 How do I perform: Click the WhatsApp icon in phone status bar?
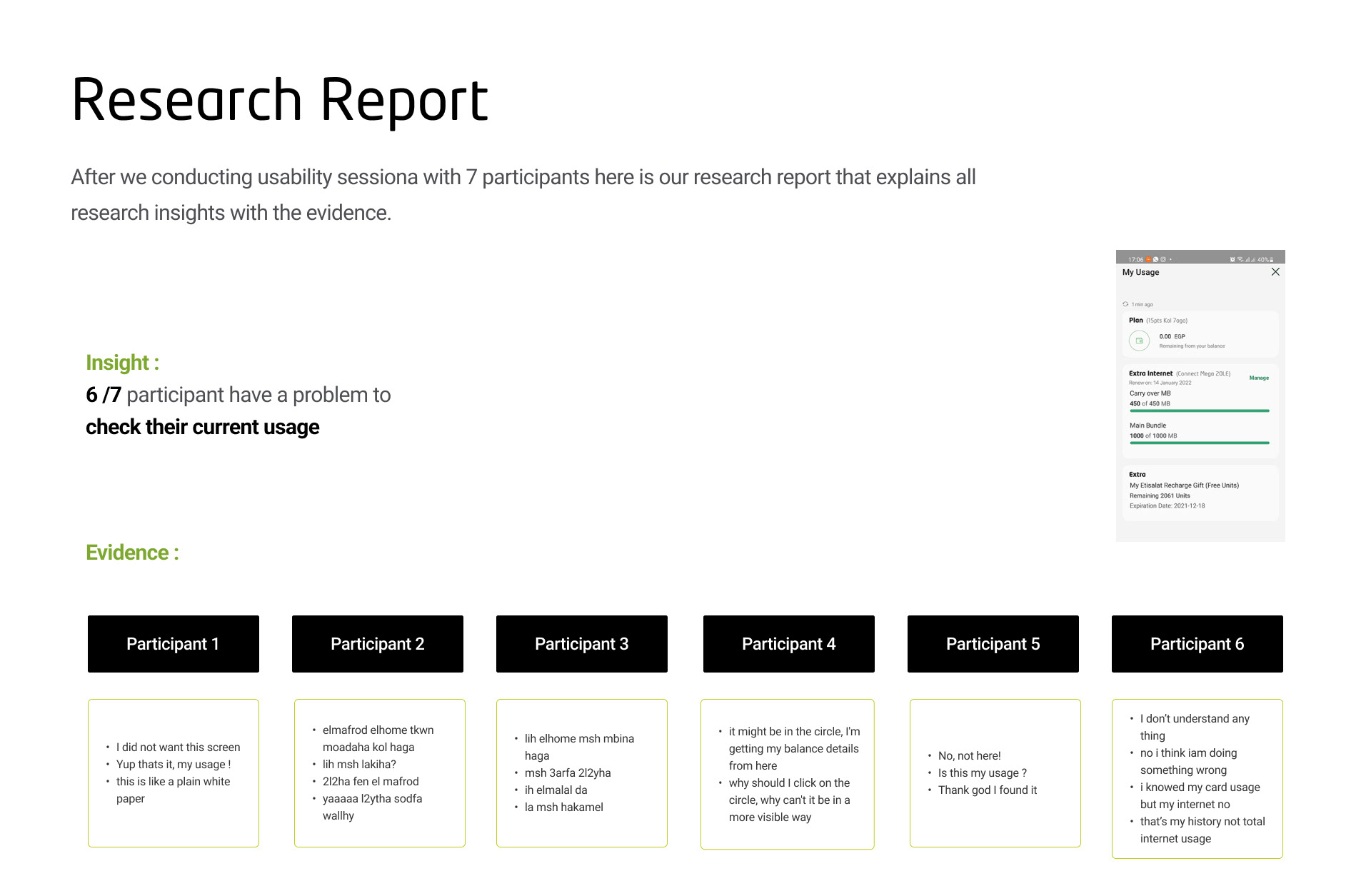pos(1155,259)
